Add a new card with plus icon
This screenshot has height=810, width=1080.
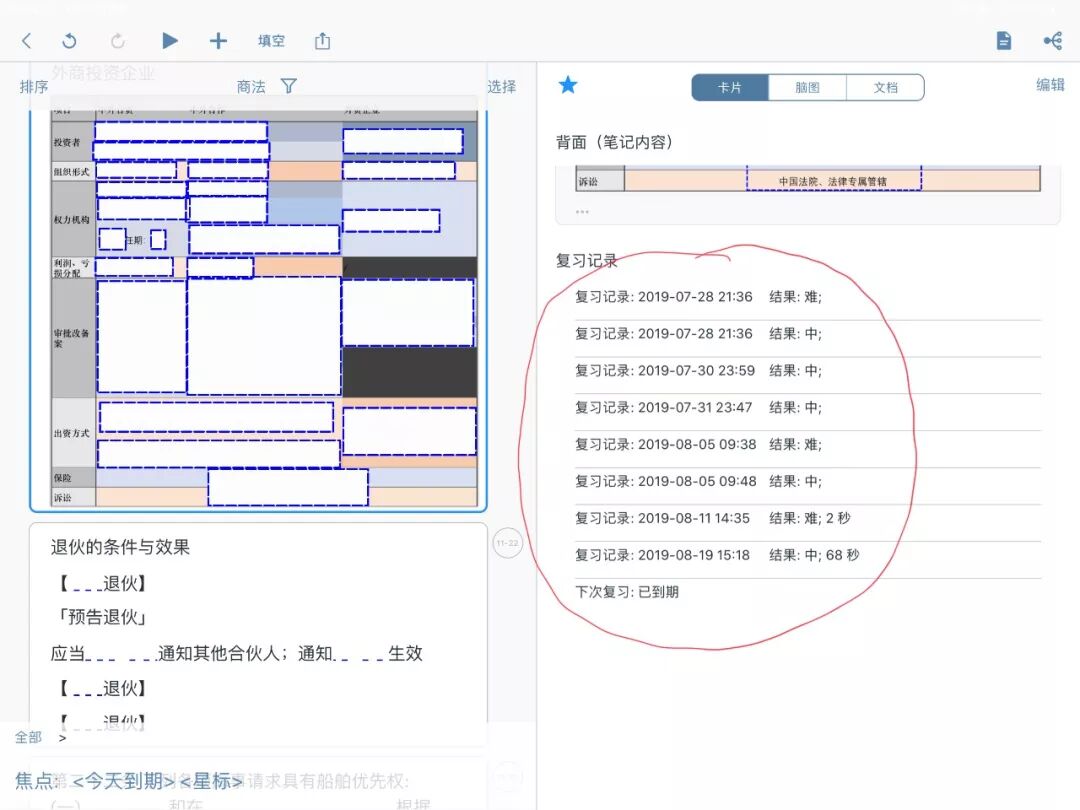click(x=218, y=41)
